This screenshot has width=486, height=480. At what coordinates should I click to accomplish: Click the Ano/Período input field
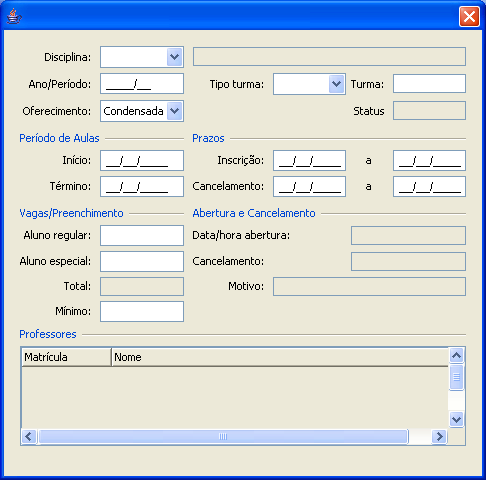[x=142, y=84]
